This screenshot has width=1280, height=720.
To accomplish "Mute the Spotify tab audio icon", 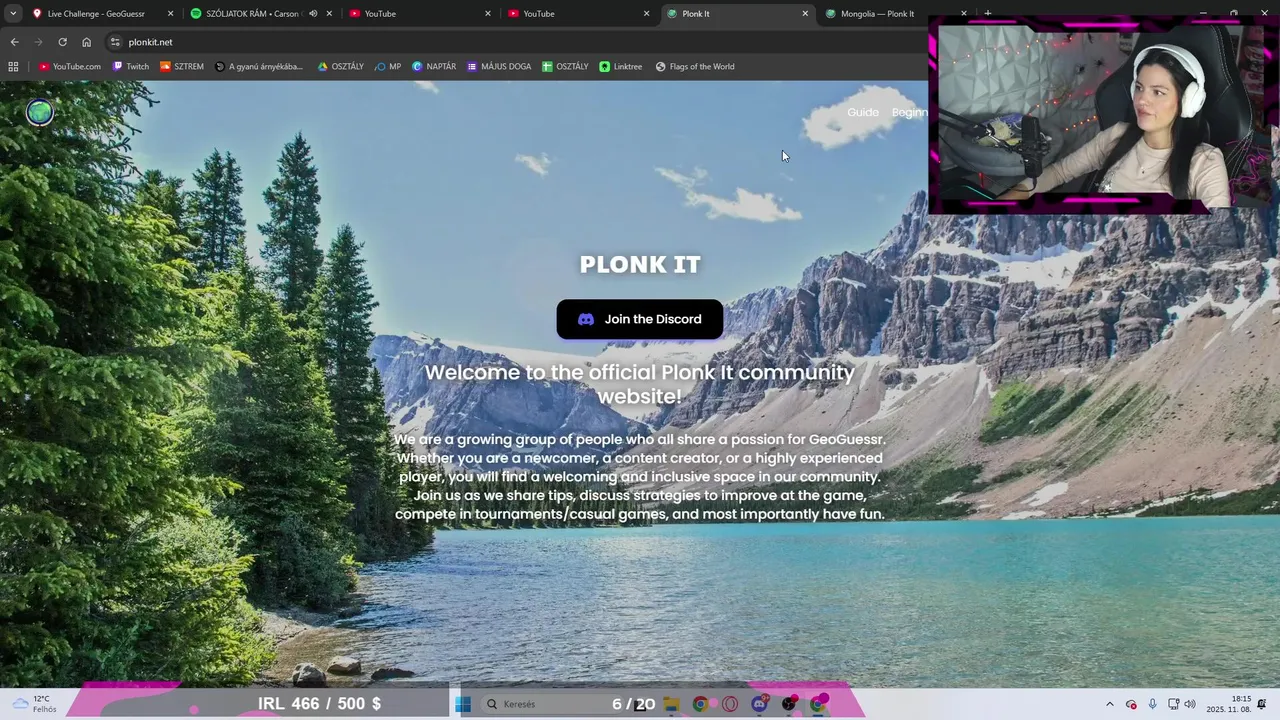I will (x=313, y=14).
